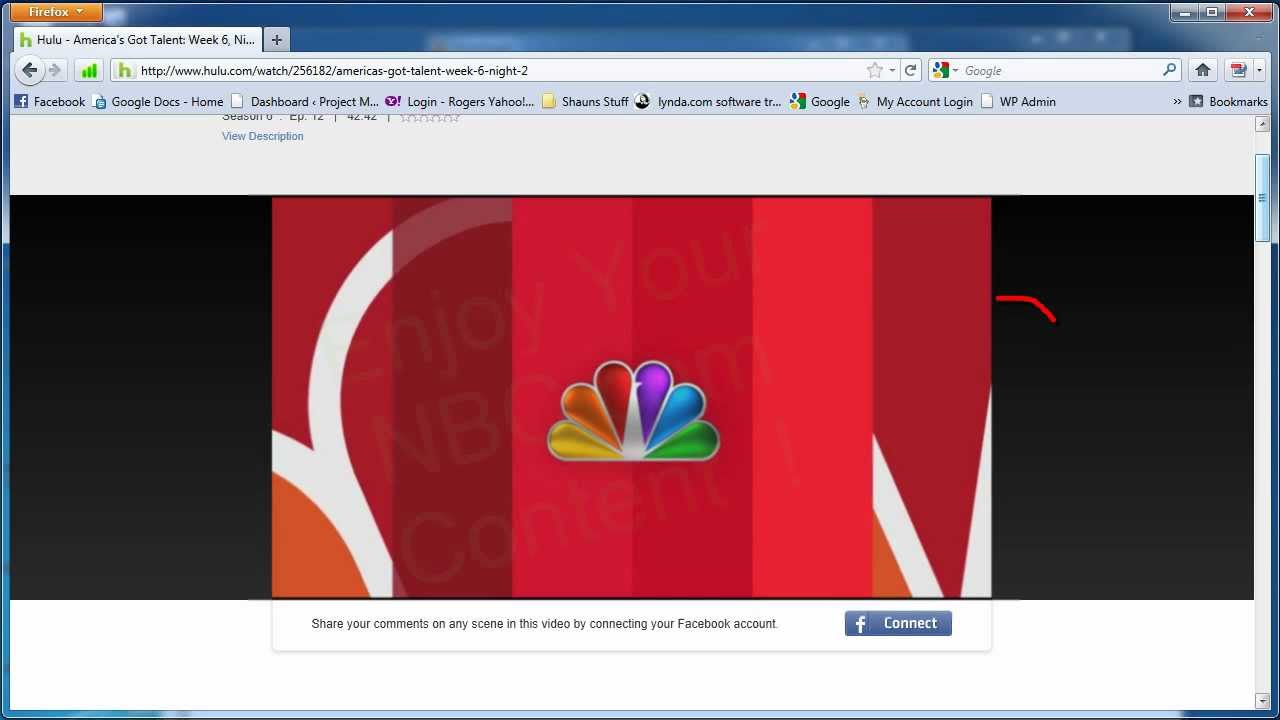The width and height of the screenshot is (1280, 720).
Task: Expand the toolbar extension dropdown arrow
Action: [x=1260, y=70]
